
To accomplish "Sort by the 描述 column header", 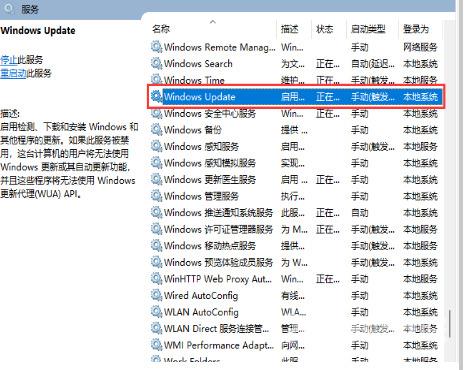I will (x=289, y=29).
